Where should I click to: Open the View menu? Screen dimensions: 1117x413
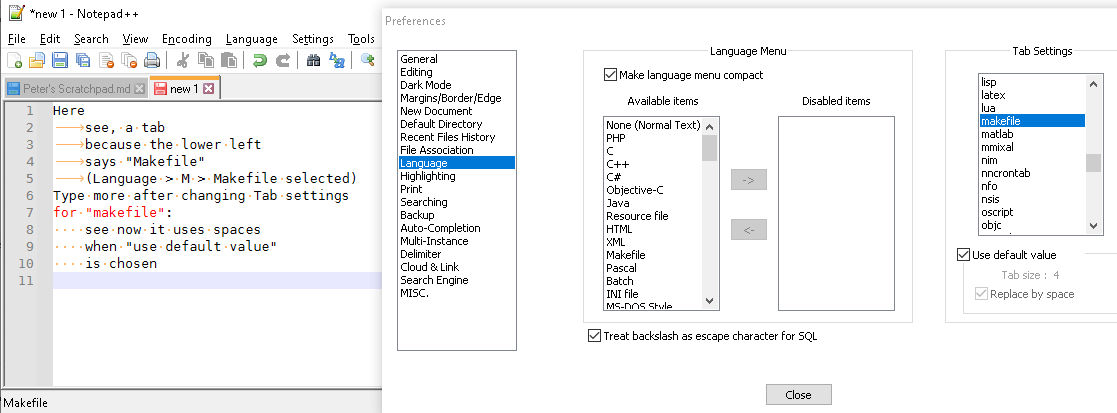coord(135,39)
